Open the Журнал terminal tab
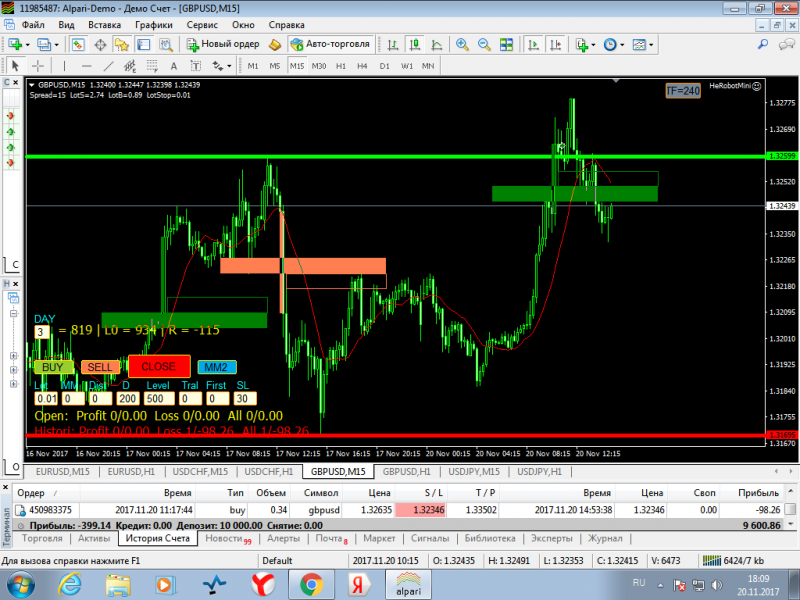Screen dimensions: 800x600 [605, 538]
